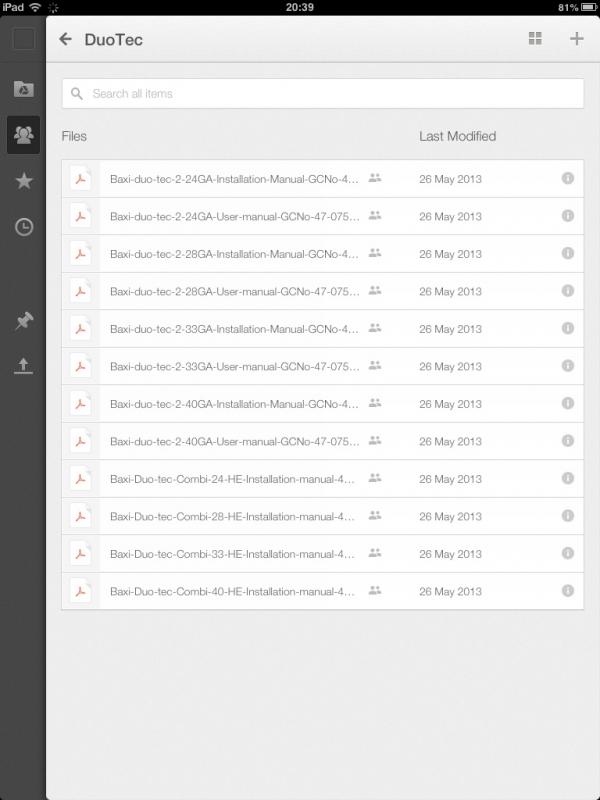Image resolution: width=600 pixels, height=800 pixels.
Task: Sort by the Last Modified column header
Action: point(457,136)
